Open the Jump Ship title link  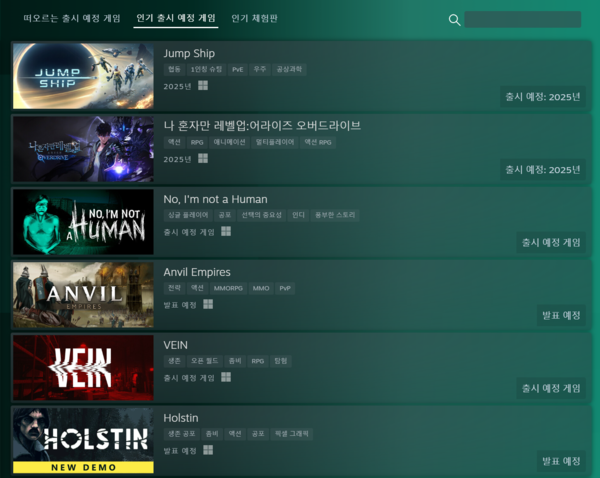189,53
